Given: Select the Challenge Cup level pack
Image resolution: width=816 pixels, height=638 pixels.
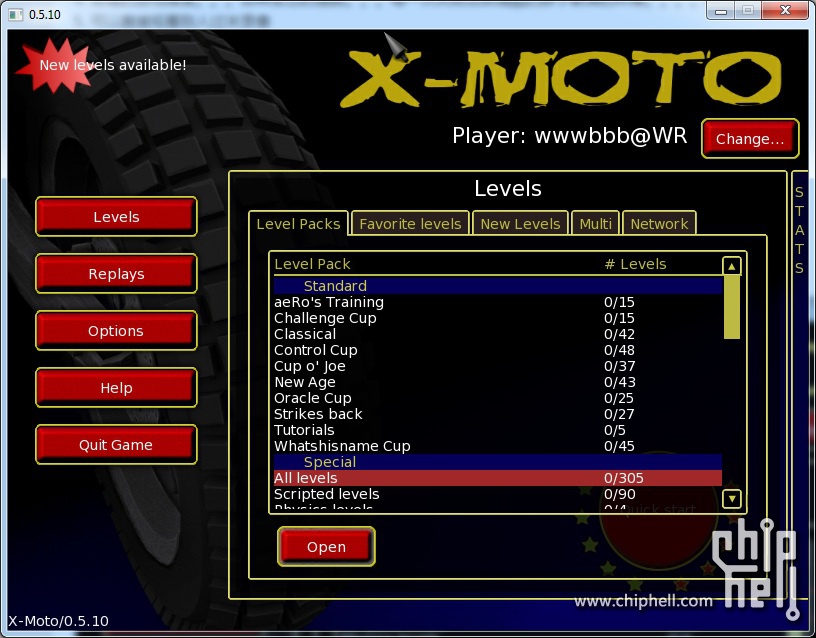Looking at the screenshot, I should coord(498,318).
